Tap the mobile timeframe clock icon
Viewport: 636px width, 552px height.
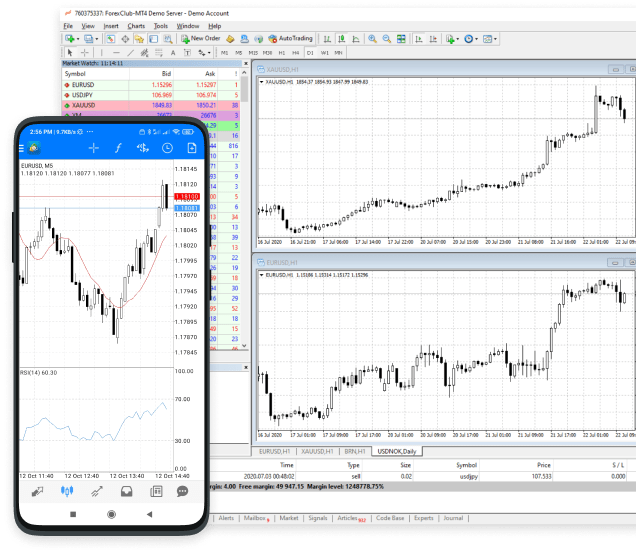pos(167,148)
